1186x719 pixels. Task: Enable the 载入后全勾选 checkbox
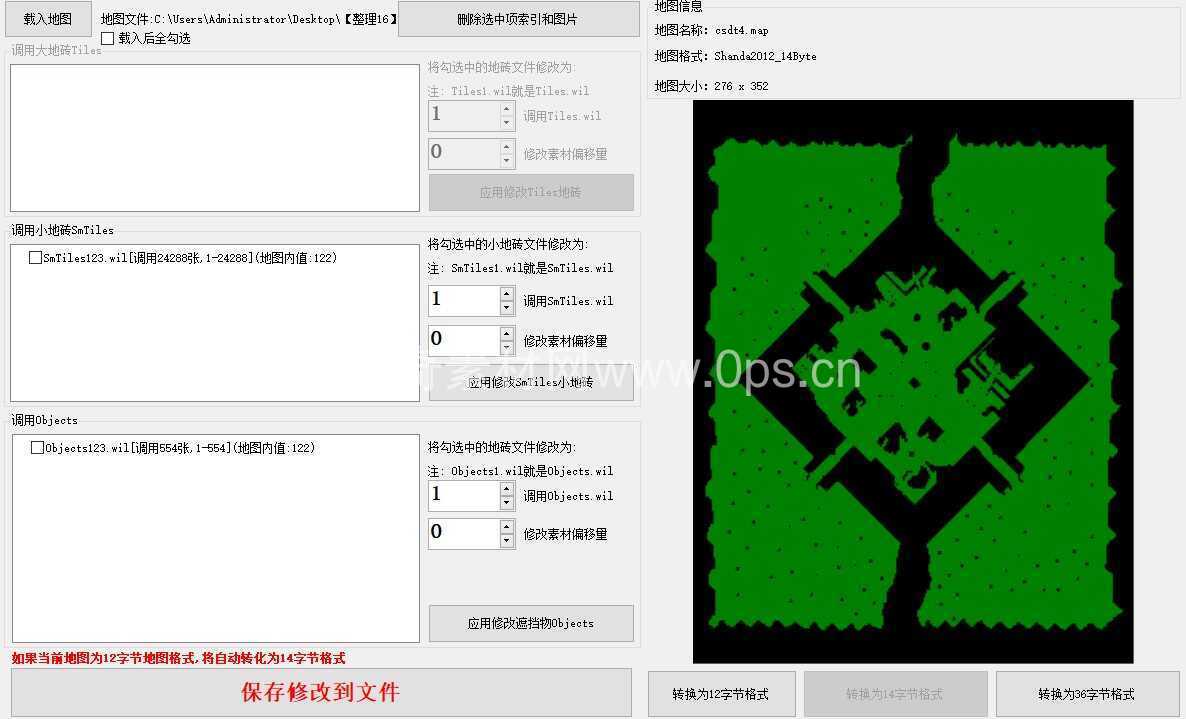[x=108, y=38]
